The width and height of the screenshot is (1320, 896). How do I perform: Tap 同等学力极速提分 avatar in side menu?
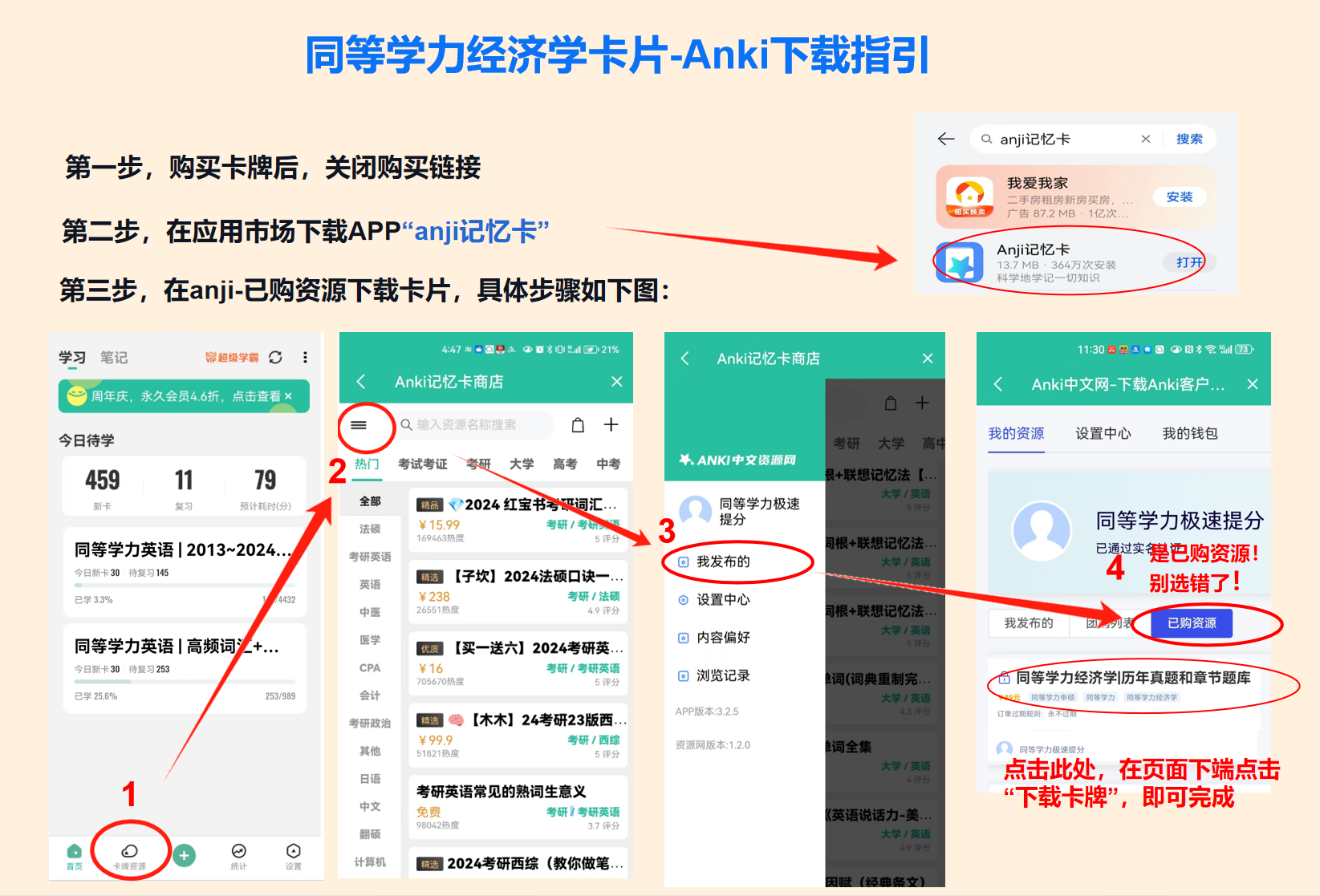695,512
